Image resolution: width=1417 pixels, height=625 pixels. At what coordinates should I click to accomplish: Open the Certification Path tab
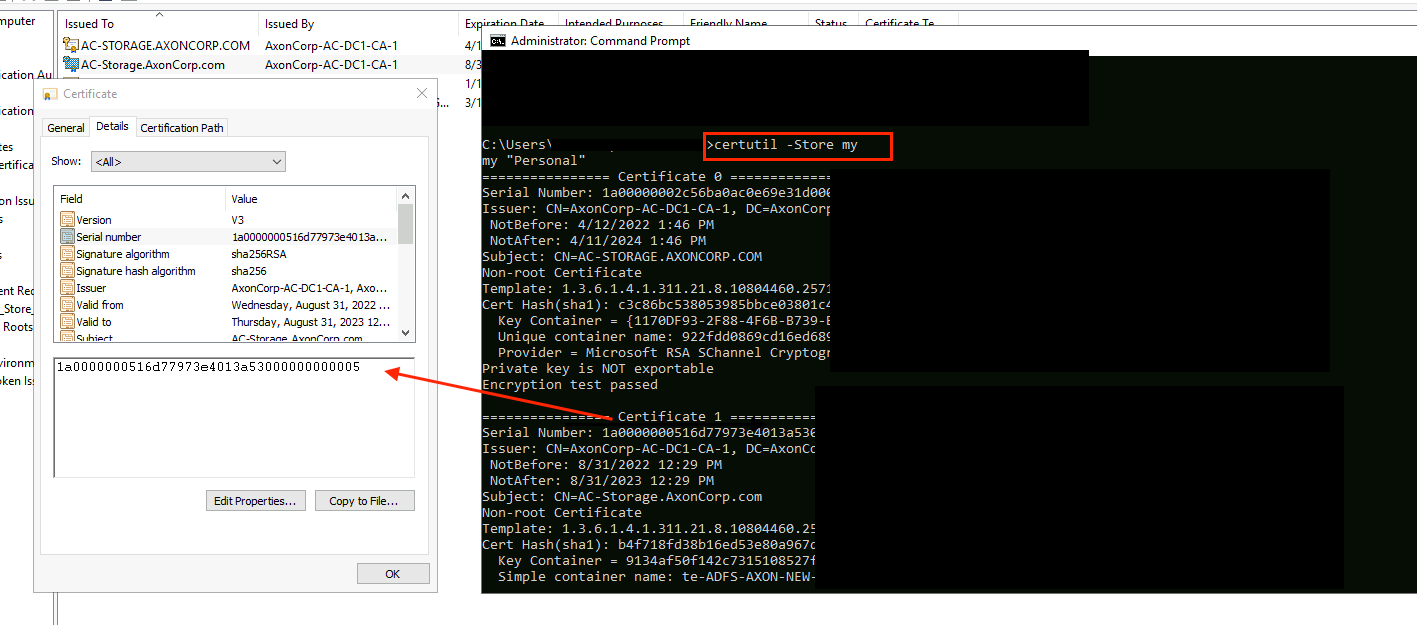(x=181, y=127)
